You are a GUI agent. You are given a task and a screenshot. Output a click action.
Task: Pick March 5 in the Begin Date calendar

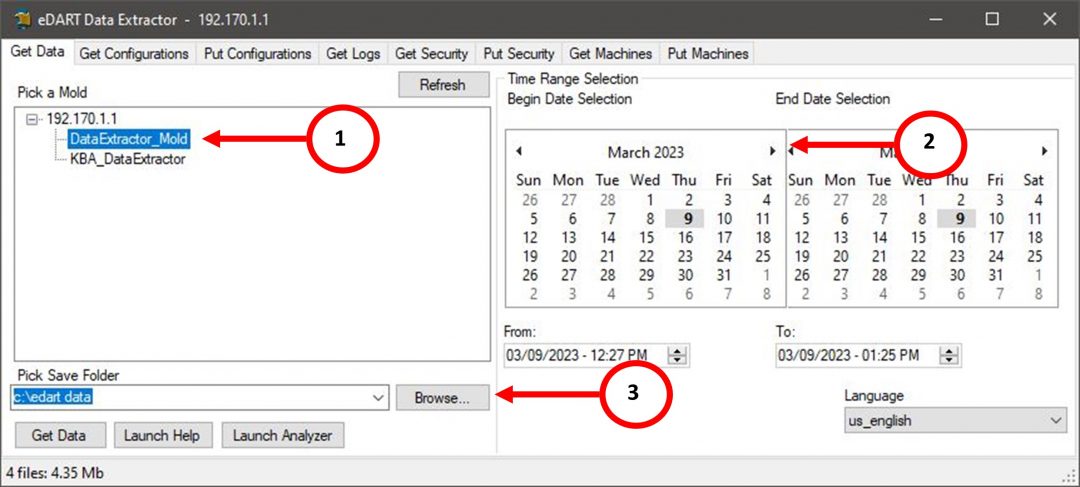pyautogui.click(x=532, y=219)
